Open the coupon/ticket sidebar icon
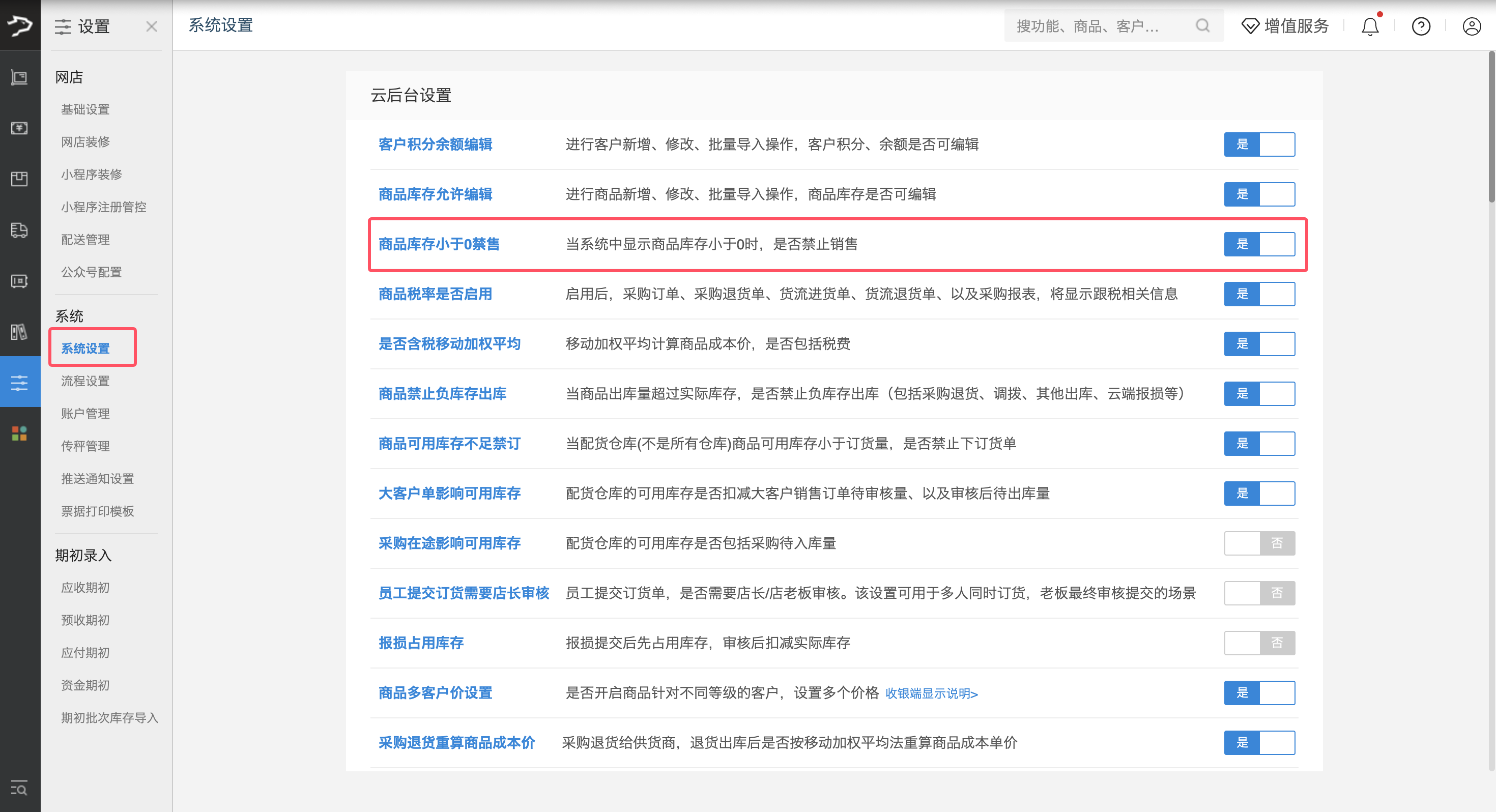This screenshot has width=1496, height=812. 20,281
